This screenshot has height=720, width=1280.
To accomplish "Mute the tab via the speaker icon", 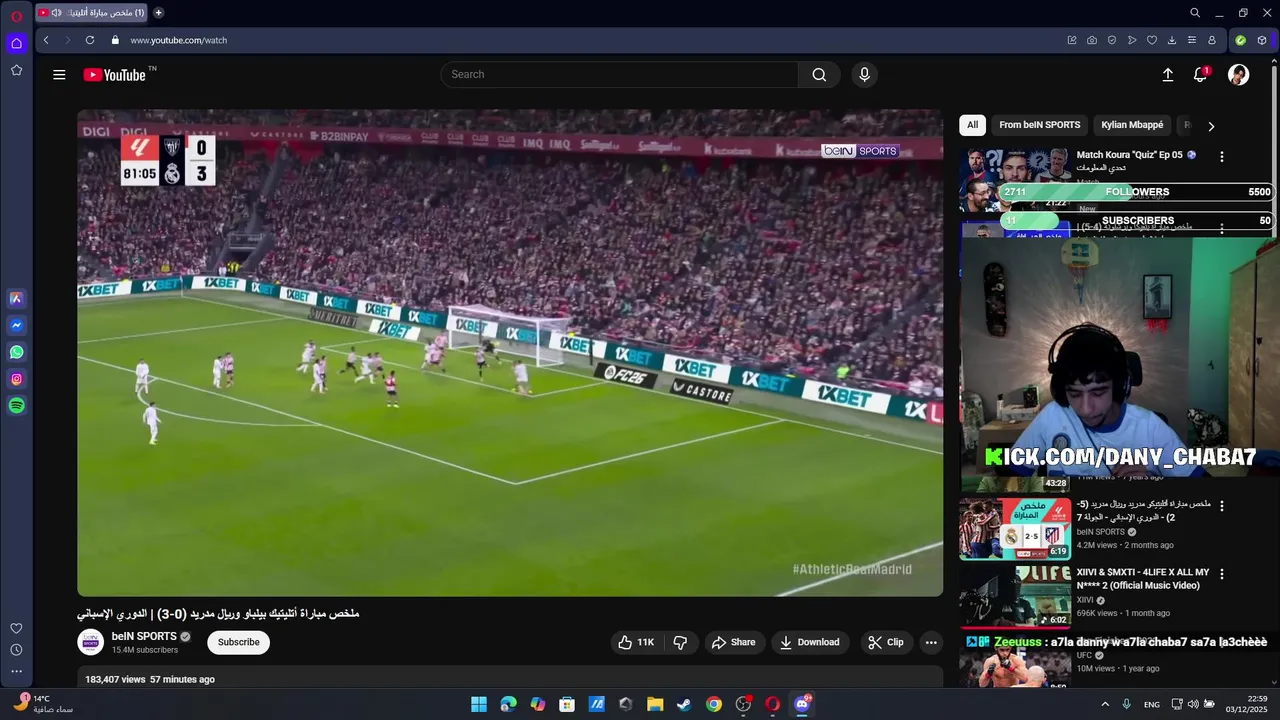I will 56,13.
